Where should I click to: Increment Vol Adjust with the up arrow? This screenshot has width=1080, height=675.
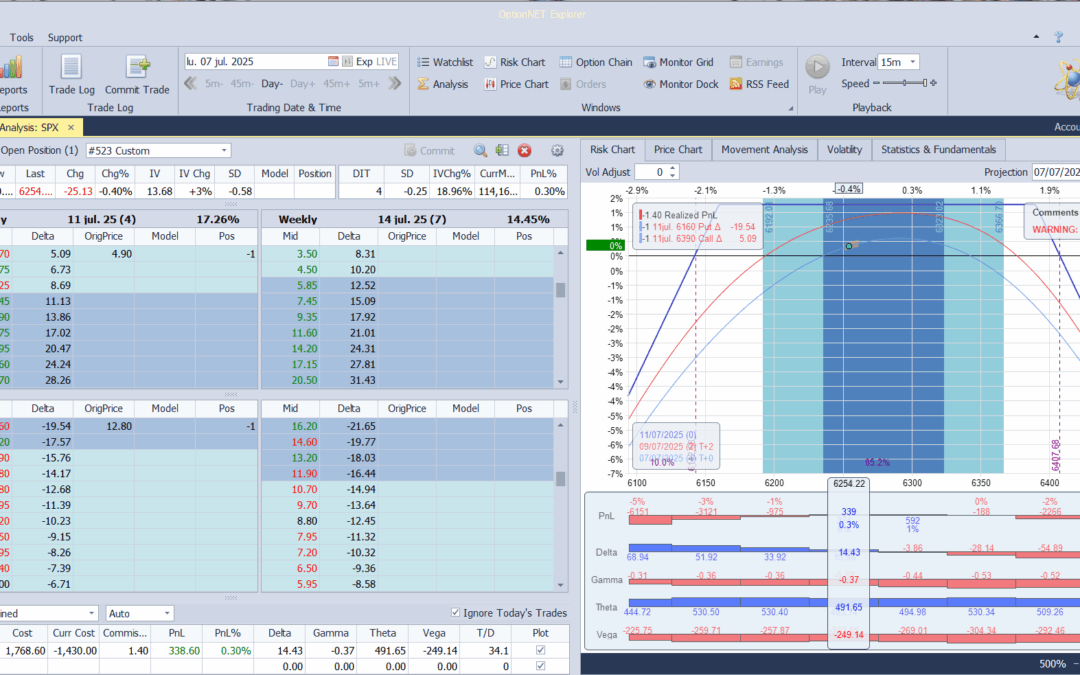(673, 168)
